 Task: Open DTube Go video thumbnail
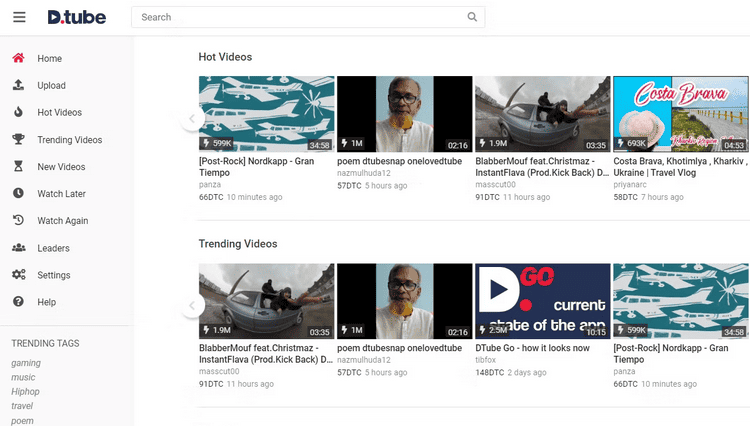coord(542,301)
